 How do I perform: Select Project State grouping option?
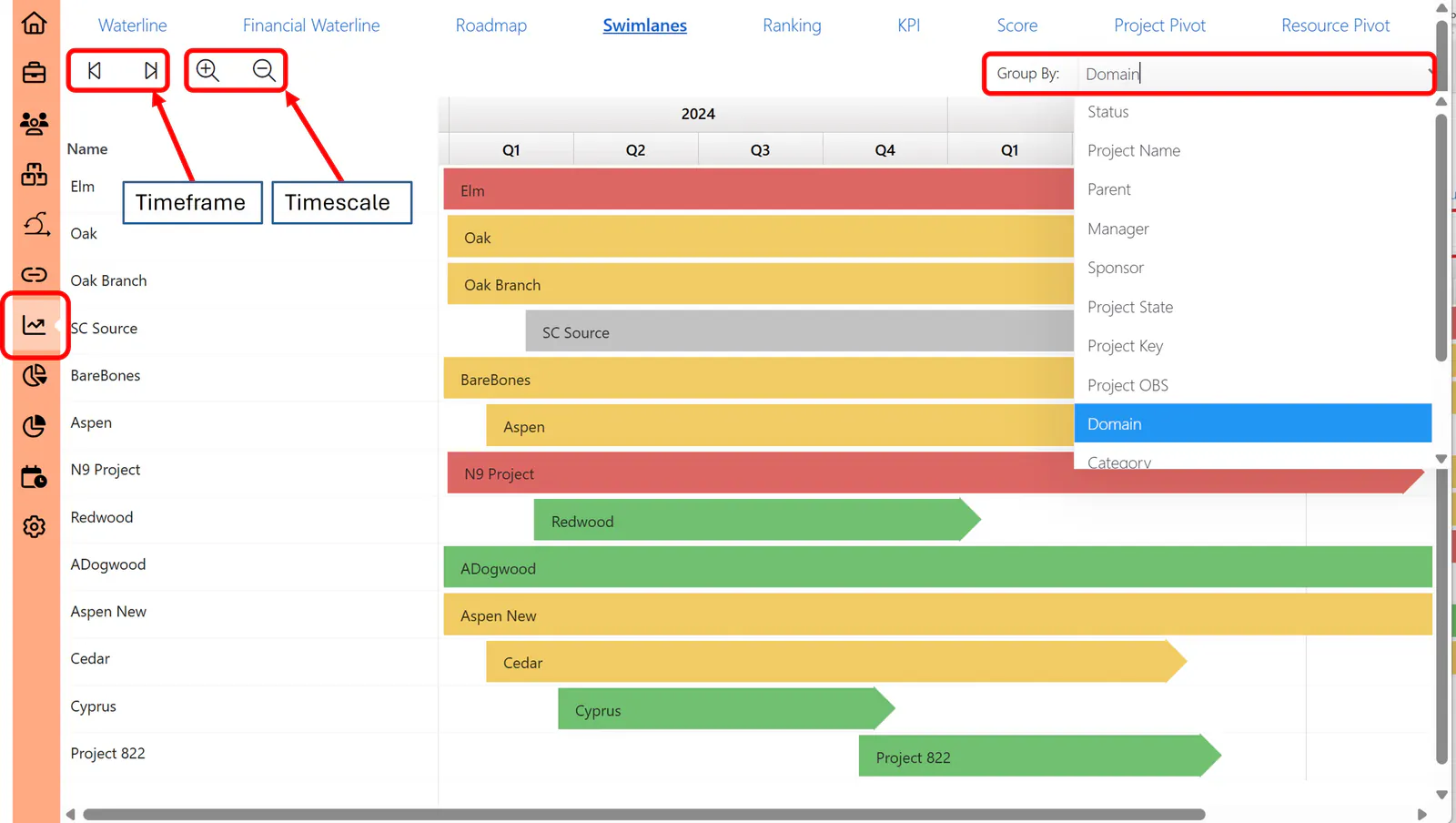(x=1252, y=308)
